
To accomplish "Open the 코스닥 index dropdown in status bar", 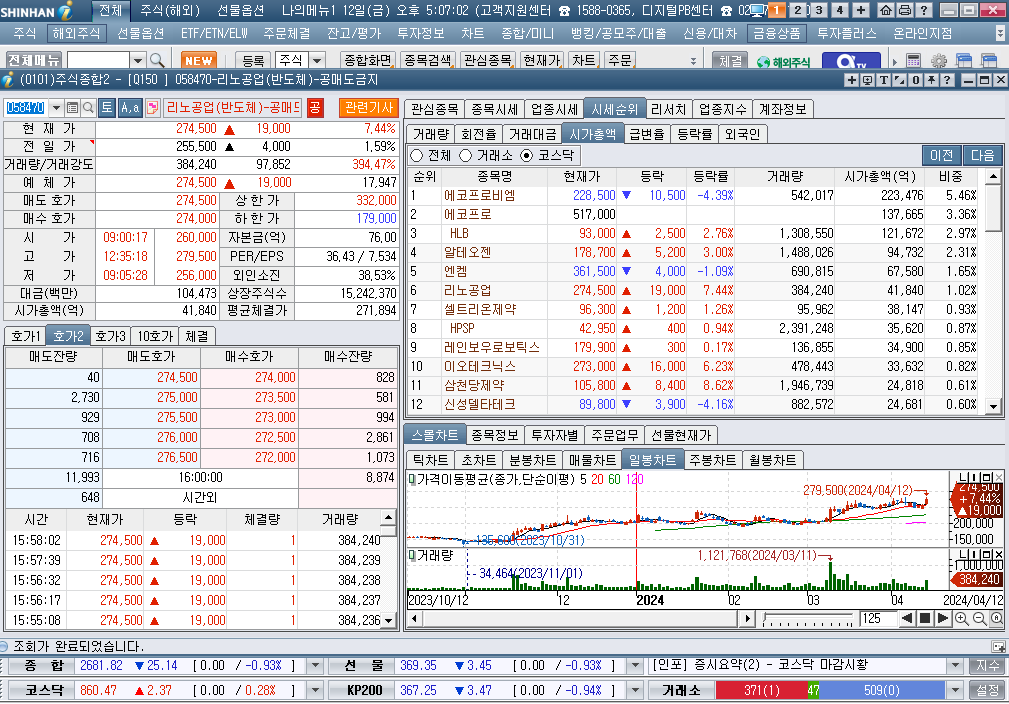I will click(315, 690).
